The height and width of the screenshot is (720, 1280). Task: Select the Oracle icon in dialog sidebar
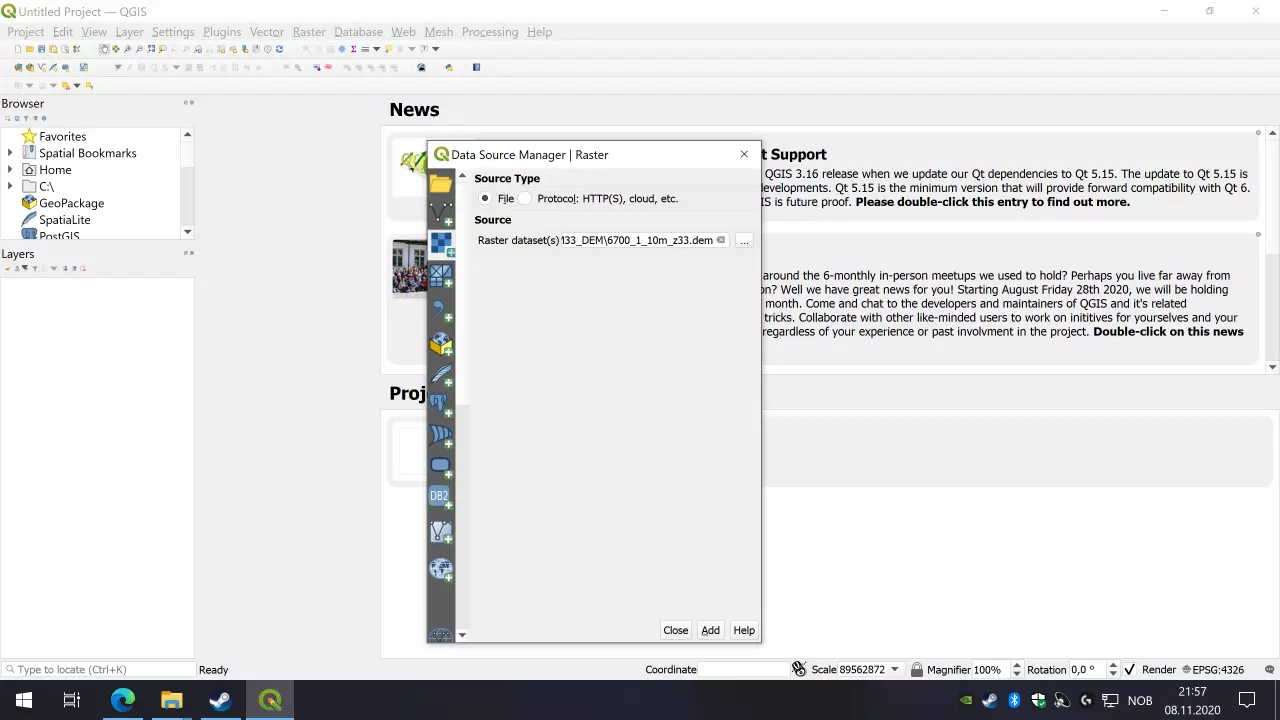(x=441, y=467)
